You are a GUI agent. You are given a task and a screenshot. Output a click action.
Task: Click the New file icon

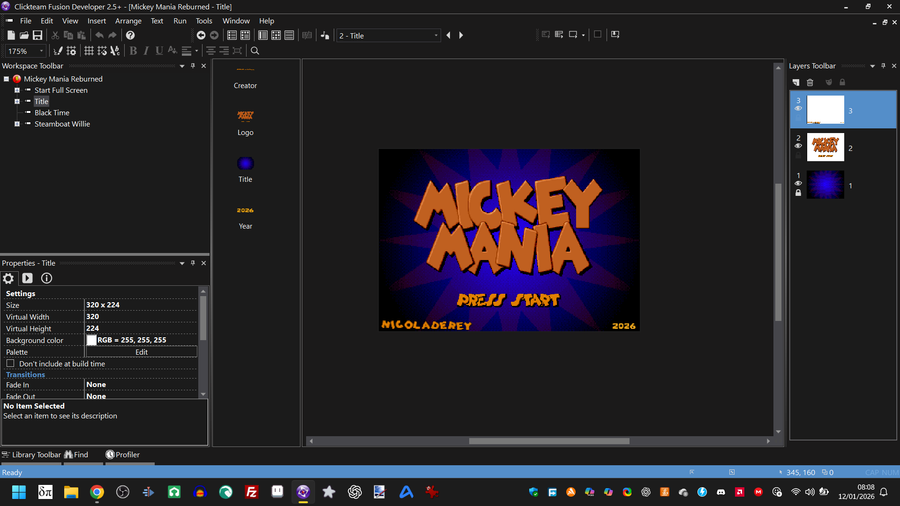pyautogui.click(x=11, y=36)
